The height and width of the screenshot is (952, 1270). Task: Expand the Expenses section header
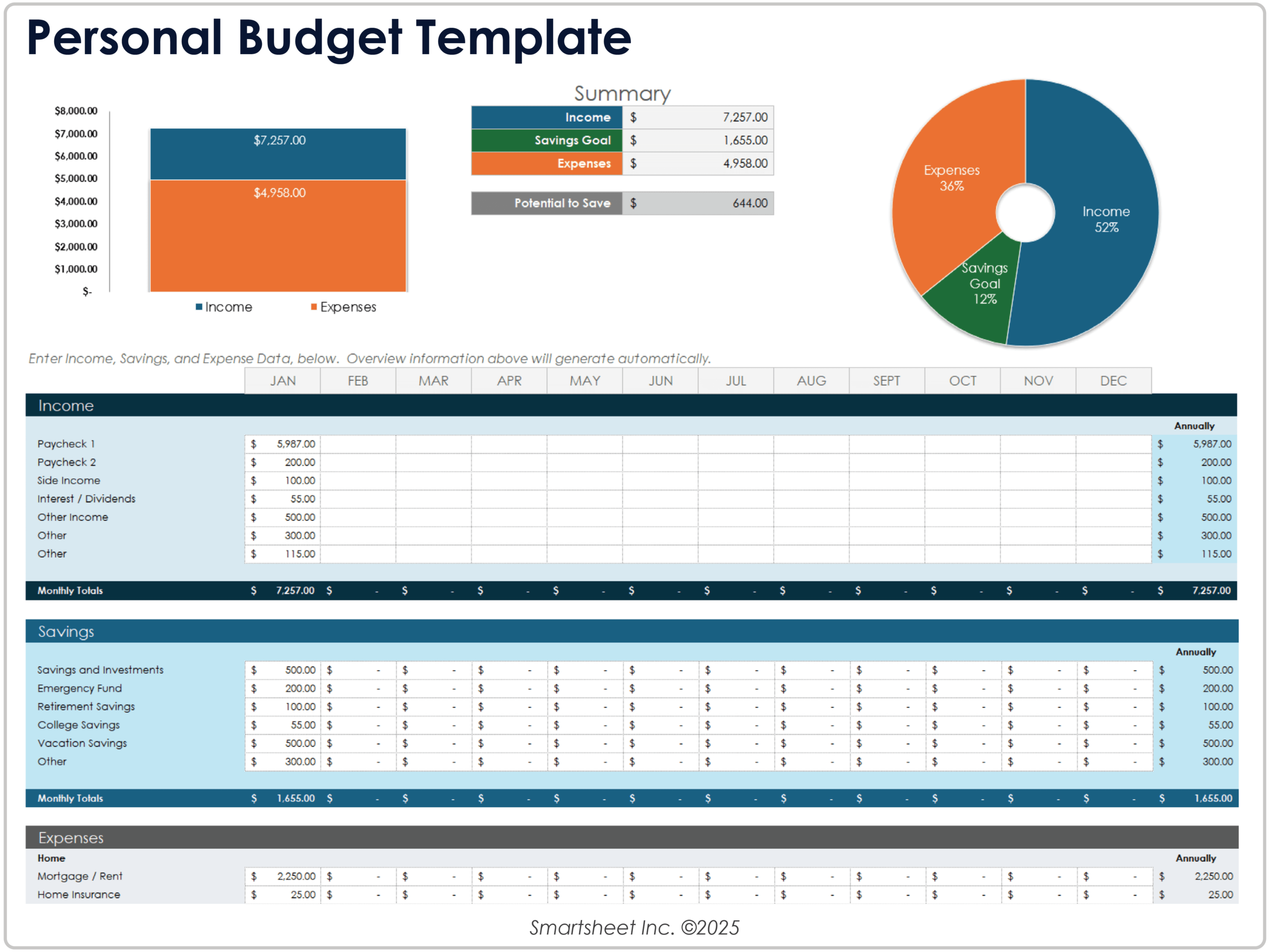(70, 837)
